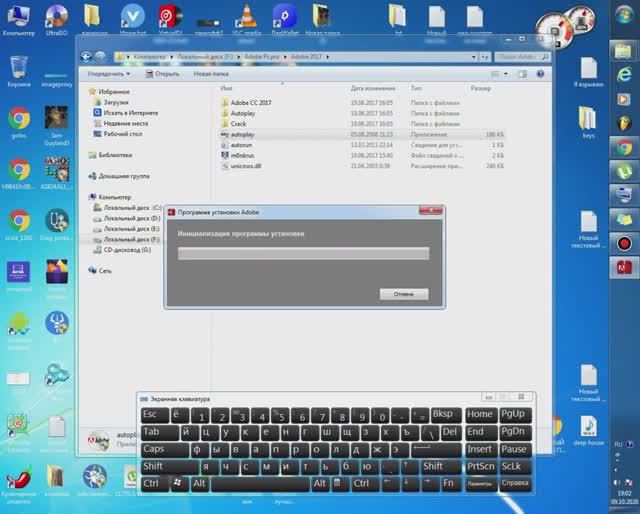Click the red record button taskbar icon
This screenshot has width=640, height=514.
click(x=624, y=243)
